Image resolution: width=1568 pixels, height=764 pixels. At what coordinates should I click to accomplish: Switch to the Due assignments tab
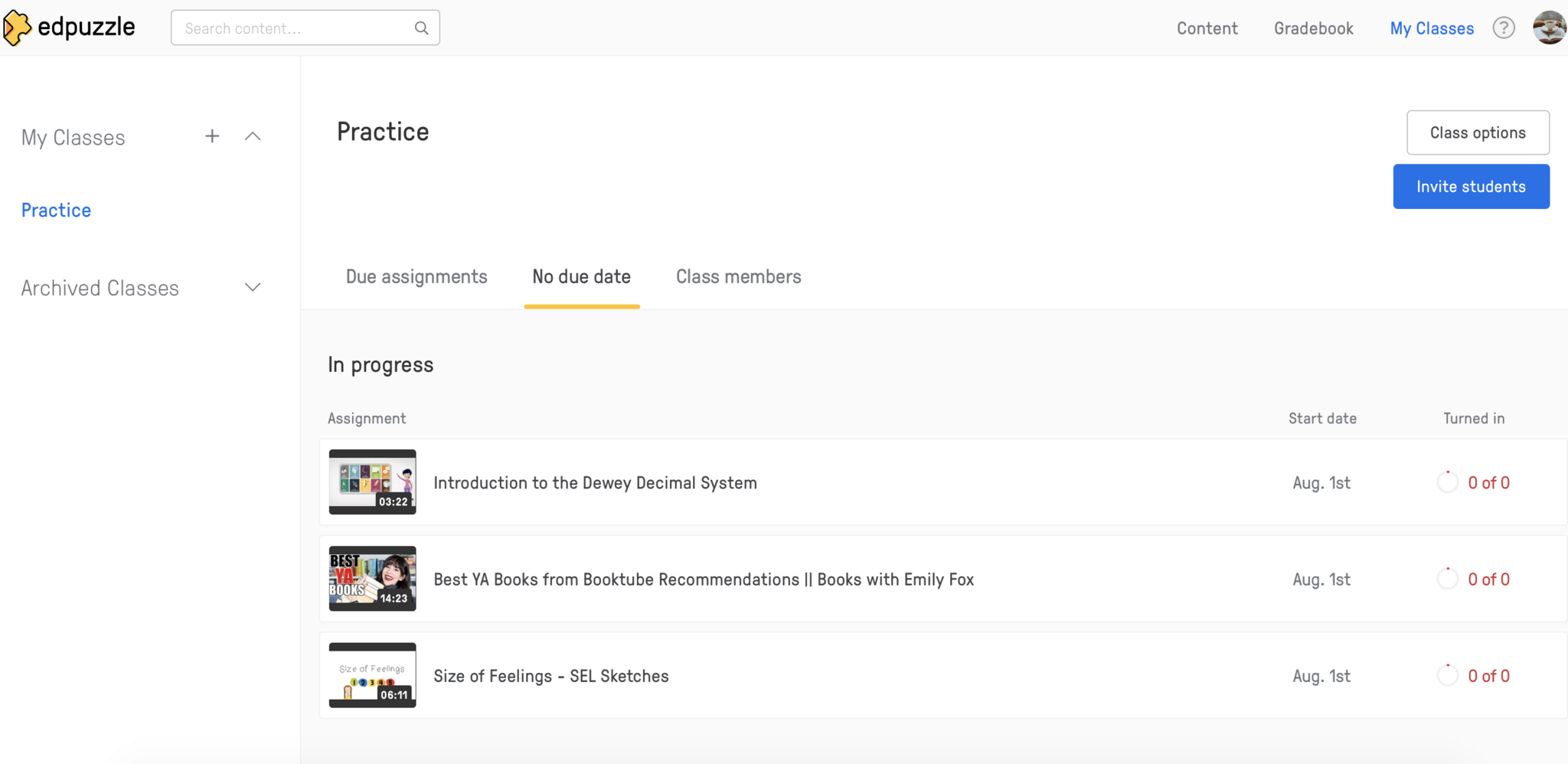[x=416, y=277]
